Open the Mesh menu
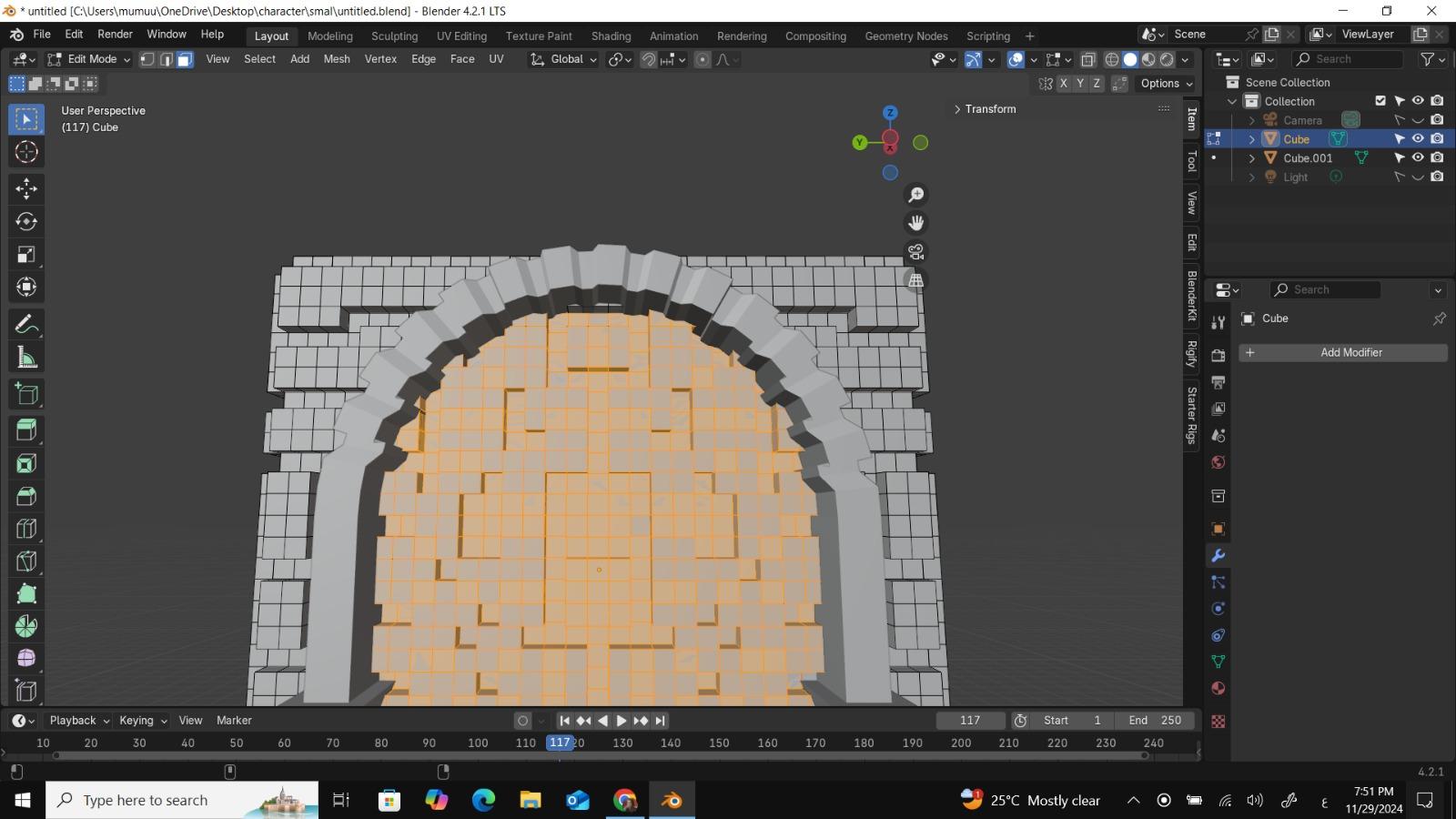This screenshot has width=1456, height=819. [x=337, y=59]
